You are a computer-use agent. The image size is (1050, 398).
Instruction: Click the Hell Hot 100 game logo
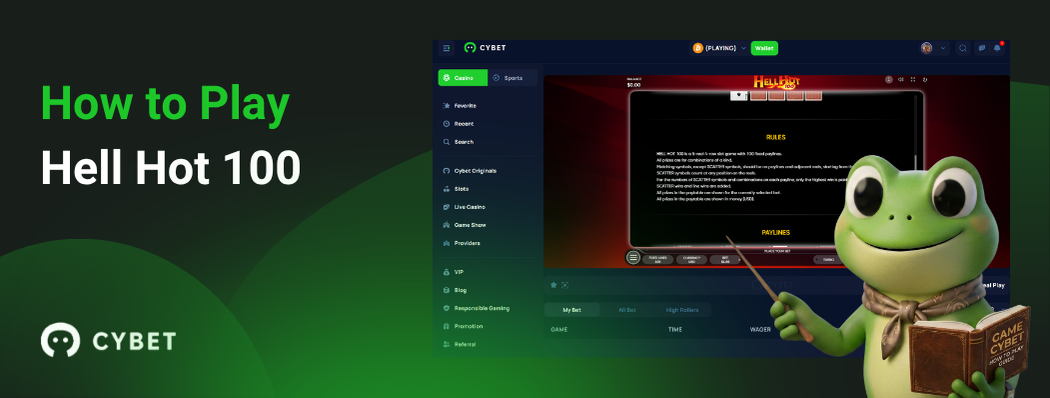(x=777, y=82)
